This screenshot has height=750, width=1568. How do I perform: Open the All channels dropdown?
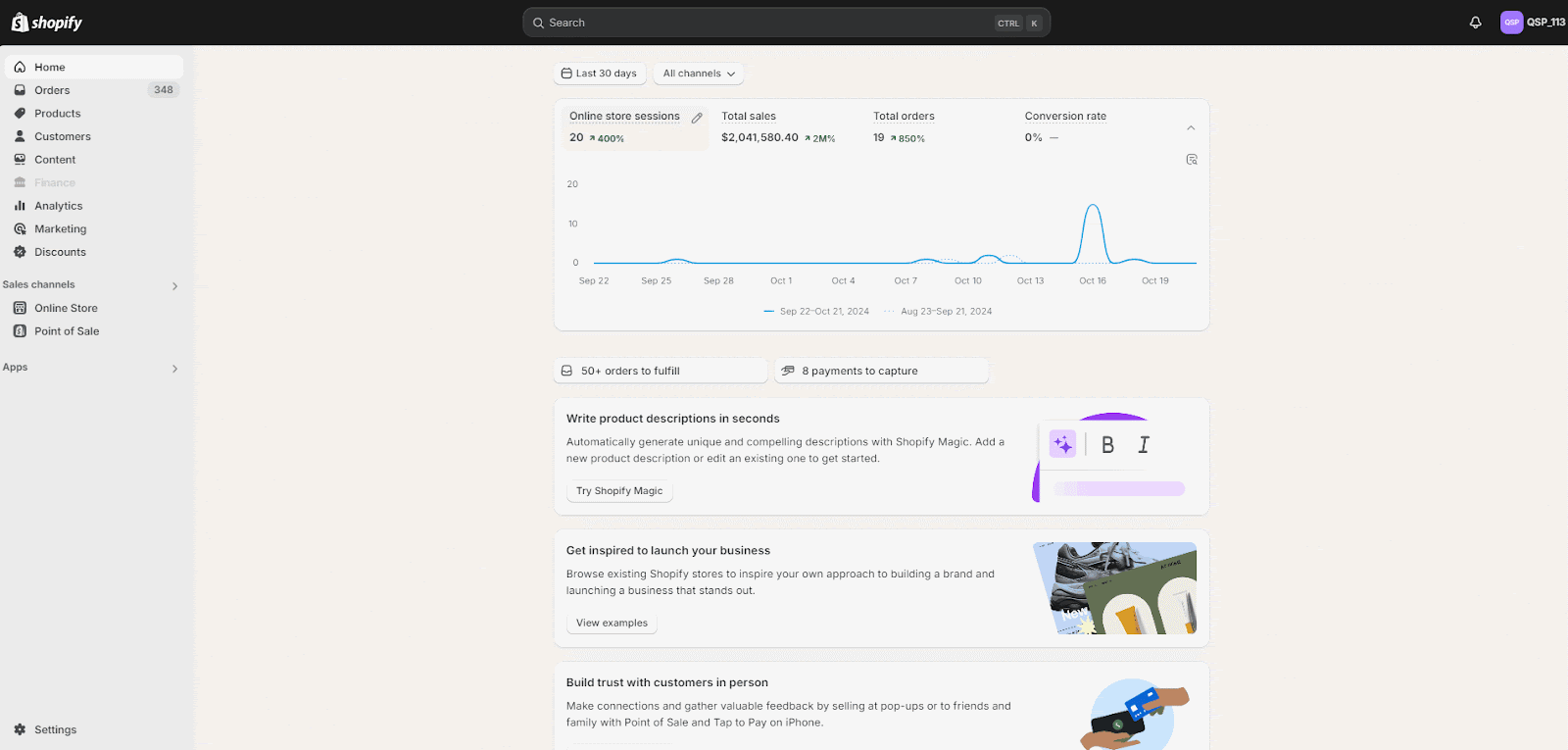[698, 74]
